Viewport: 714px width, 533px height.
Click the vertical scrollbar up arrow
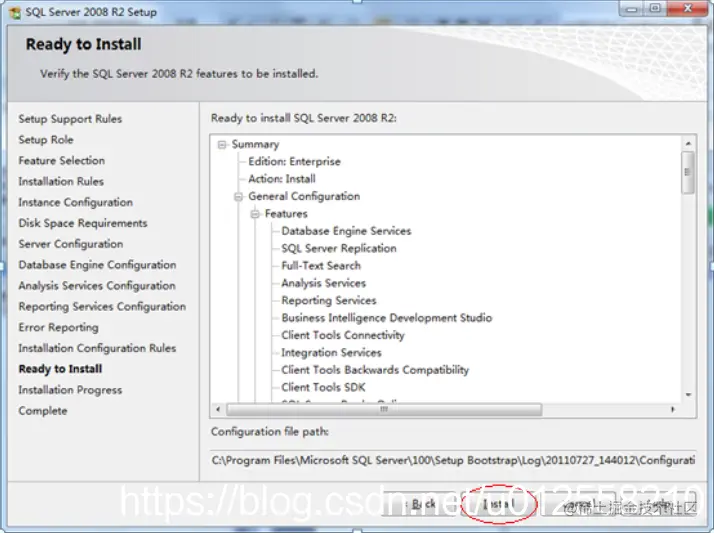[688, 143]
